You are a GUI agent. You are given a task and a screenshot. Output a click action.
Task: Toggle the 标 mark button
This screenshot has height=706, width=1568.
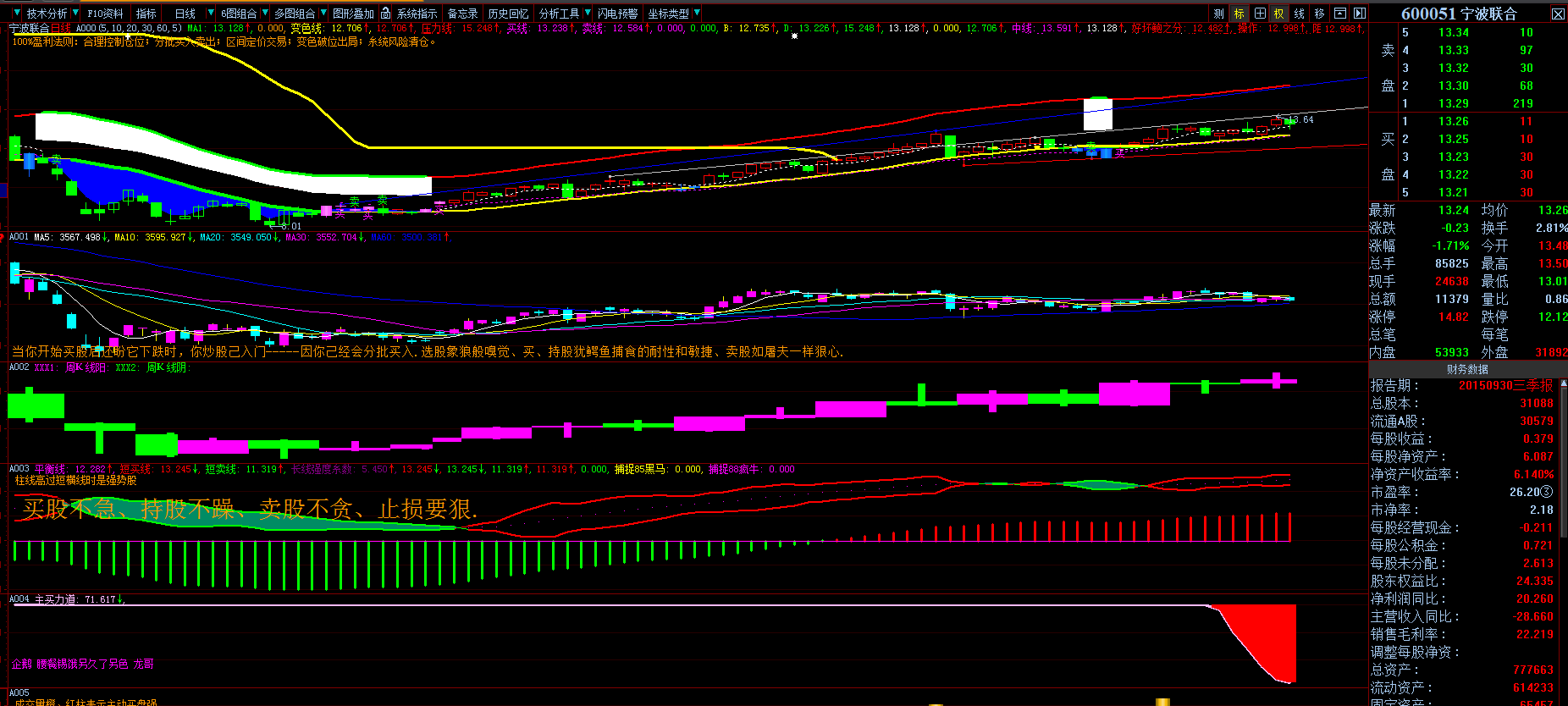[1239, 13]
